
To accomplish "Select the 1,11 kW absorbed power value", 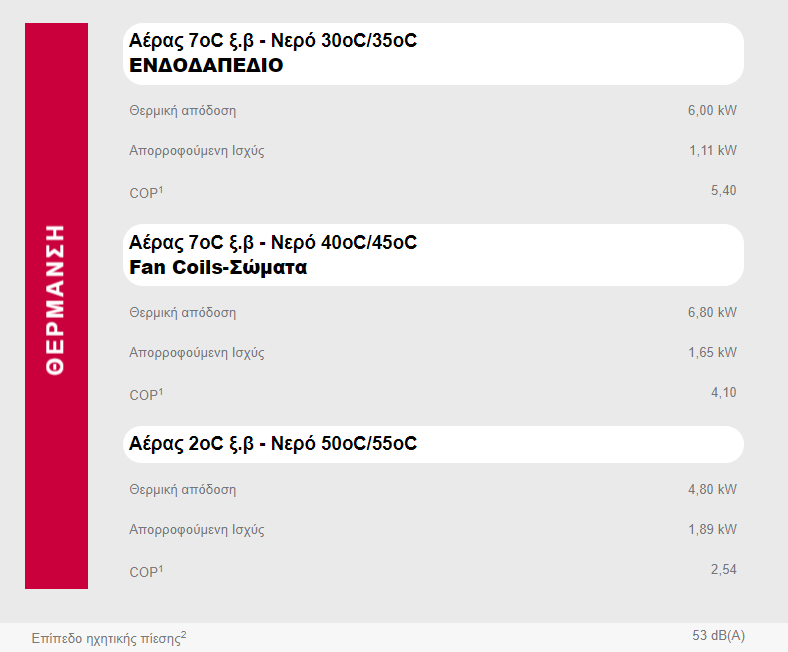I will tap(712, 151).
